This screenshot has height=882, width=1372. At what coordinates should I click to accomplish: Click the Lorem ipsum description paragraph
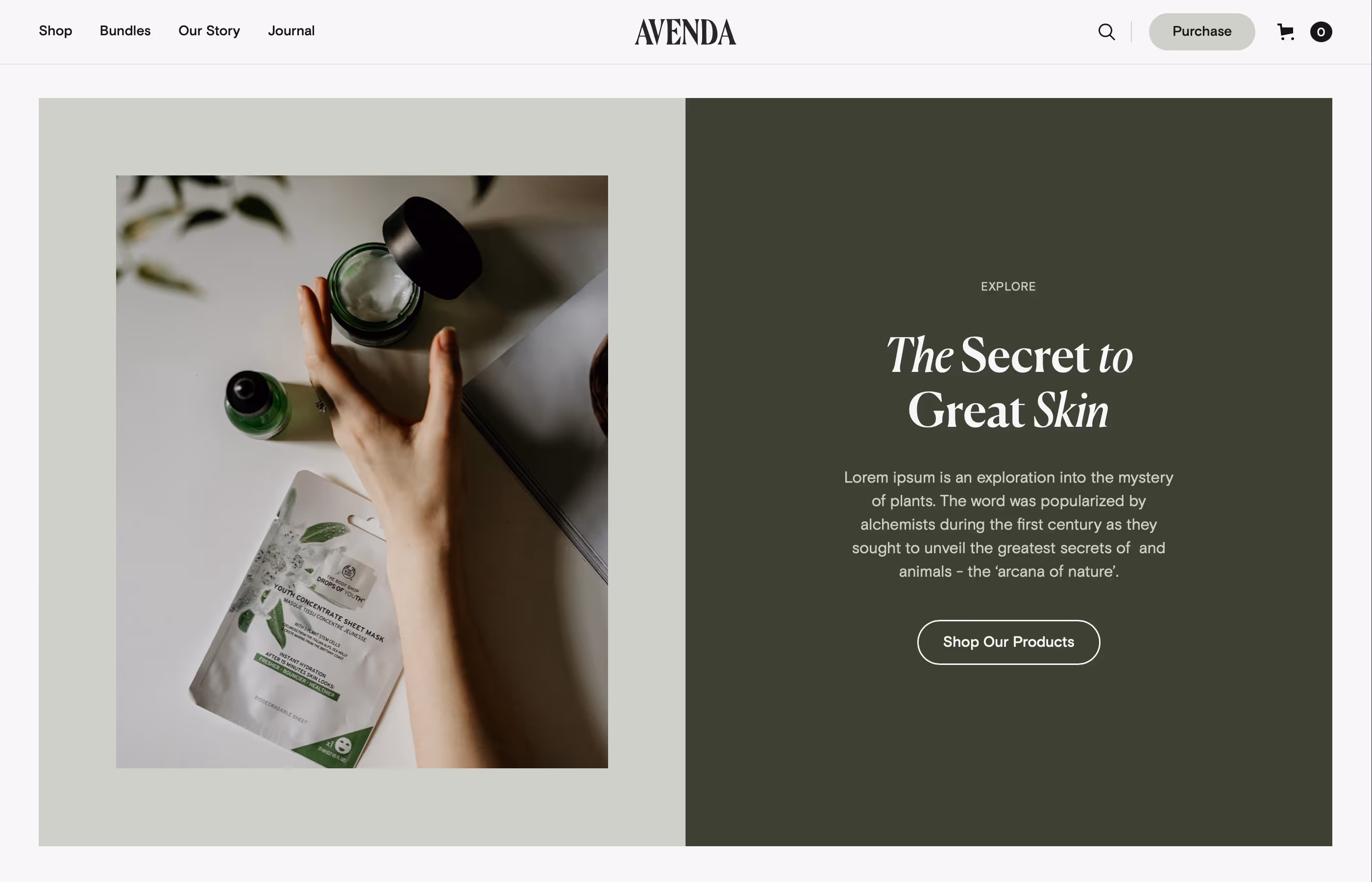tap(1008, 524)
